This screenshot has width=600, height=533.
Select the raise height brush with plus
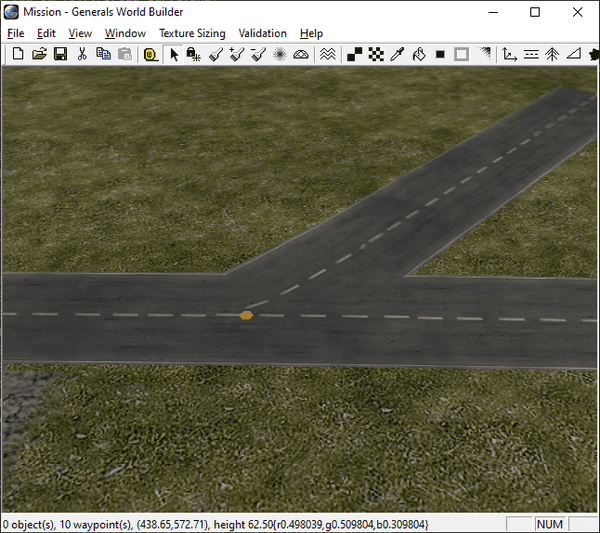tap(237, 54)
